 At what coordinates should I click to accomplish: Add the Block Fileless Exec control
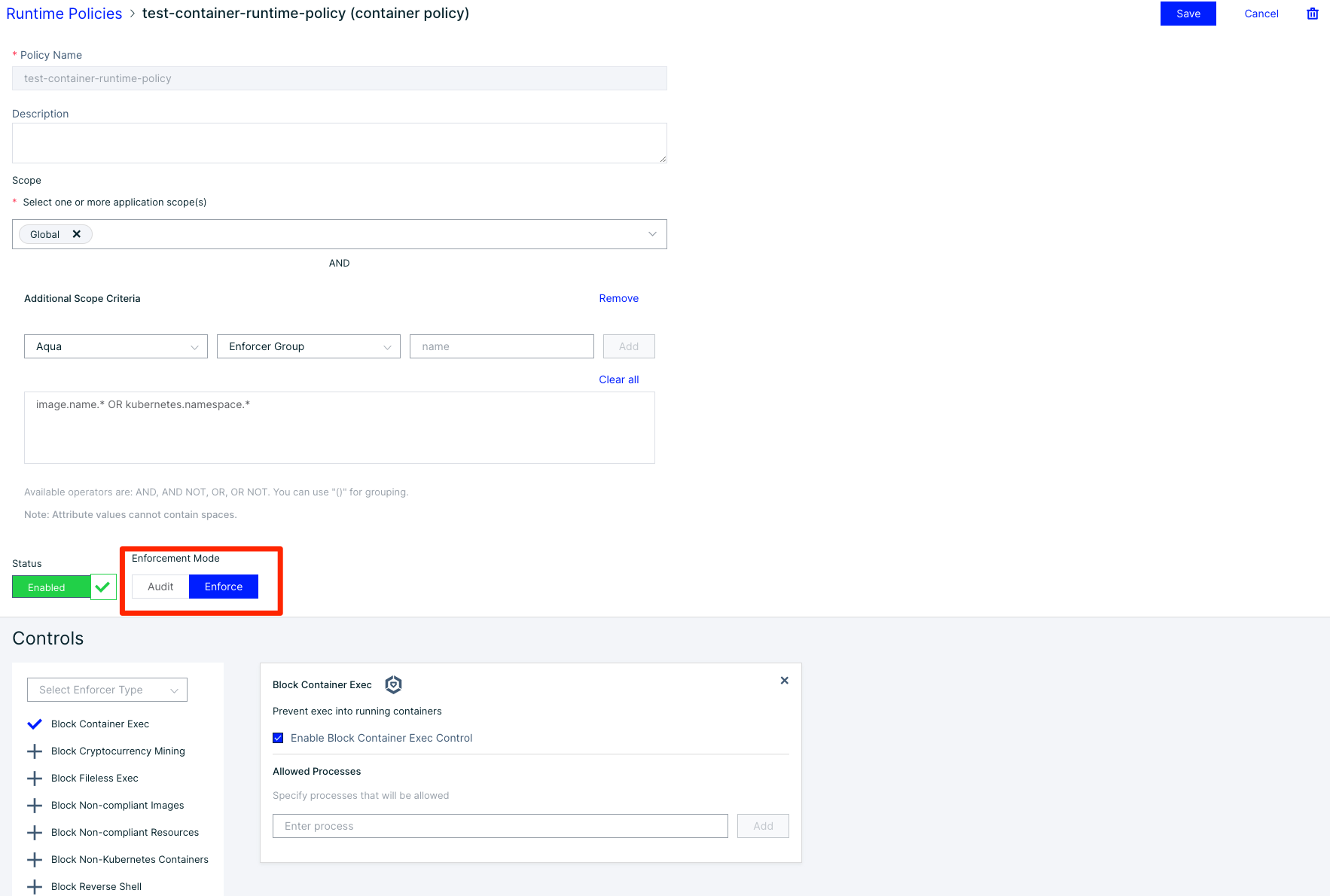pos(34,778)
